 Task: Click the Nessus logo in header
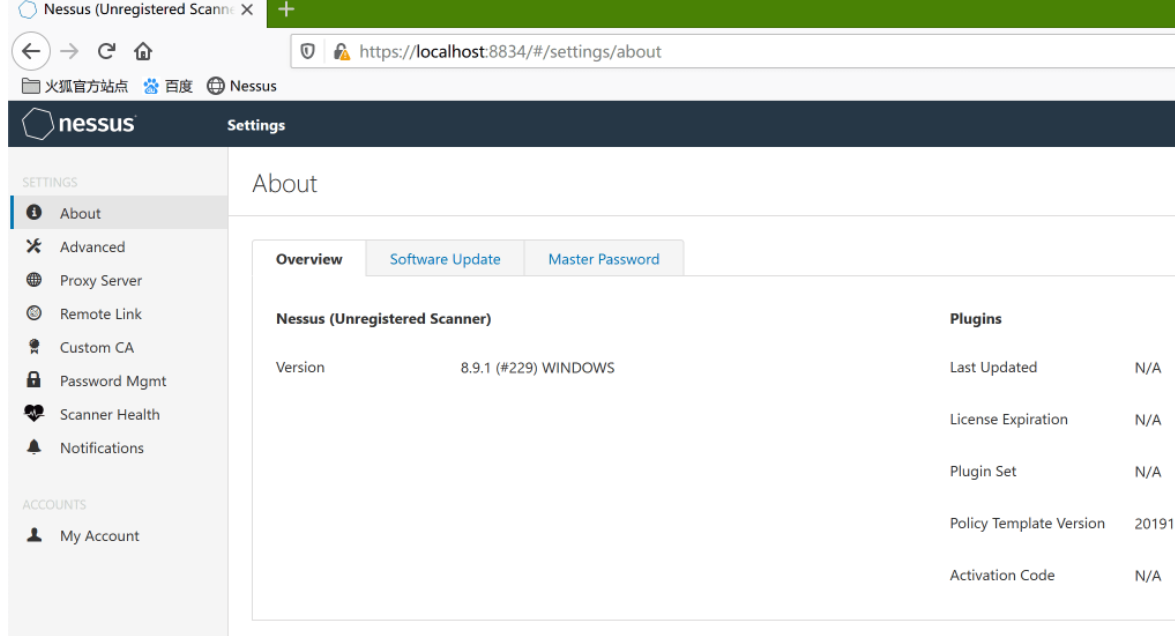pos(79,125)
